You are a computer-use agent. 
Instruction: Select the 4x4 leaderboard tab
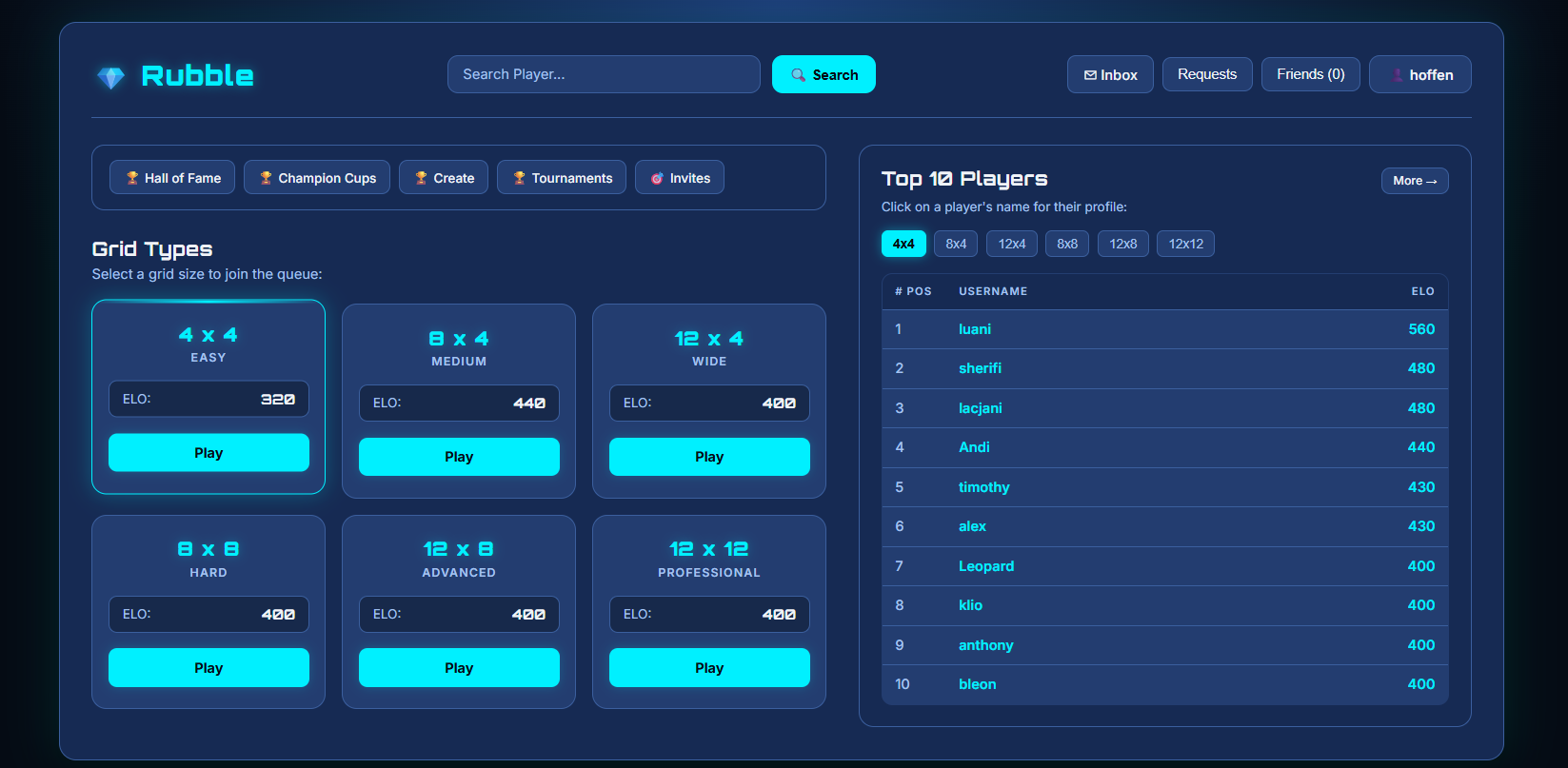click(903, 244)
